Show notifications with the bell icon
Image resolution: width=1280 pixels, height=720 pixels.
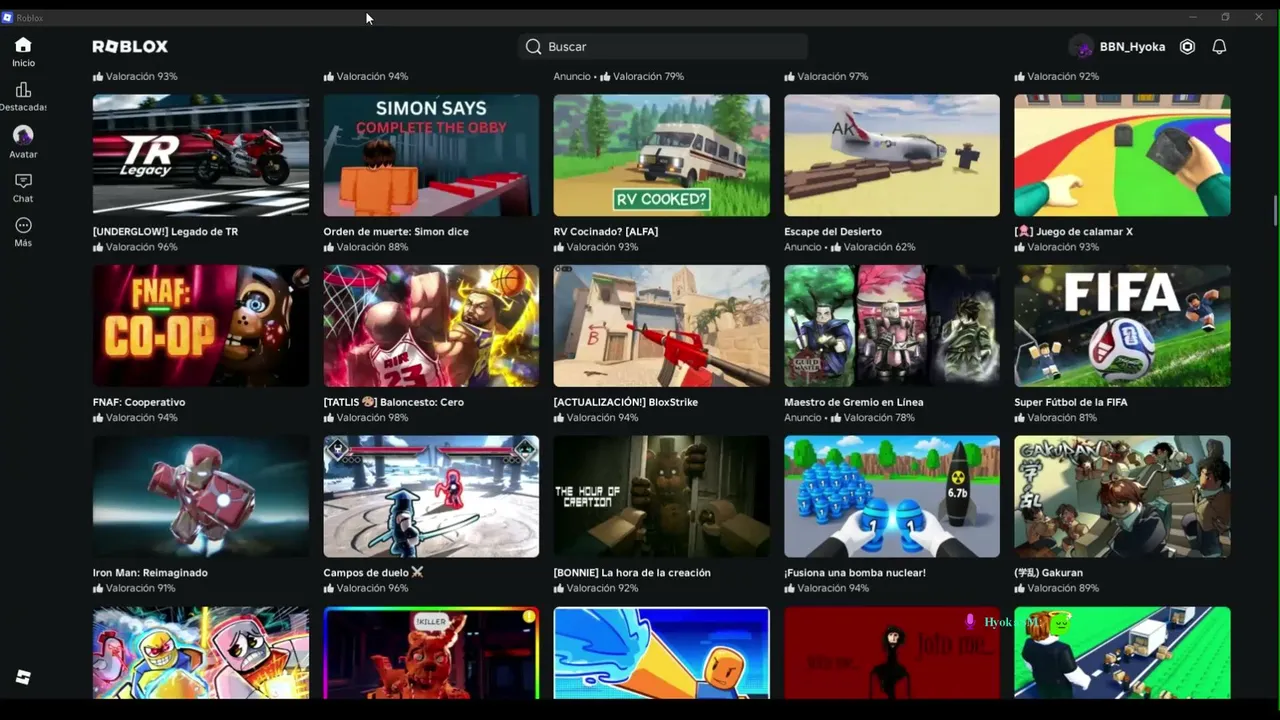pyautogui.click(x=1219, y=47)
